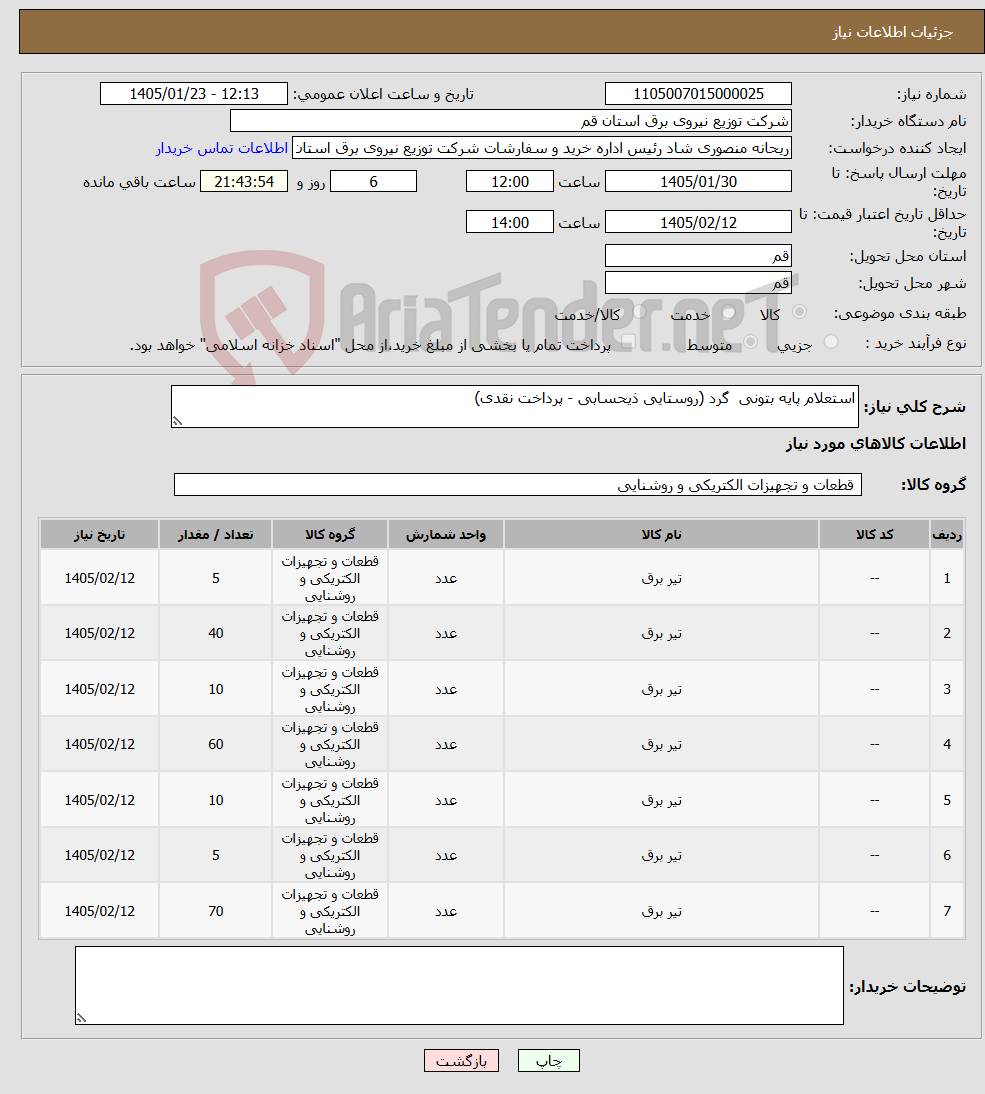The image size is (985, 1094).
Task: Click quantity 5 in row 1
Action: 216,578
